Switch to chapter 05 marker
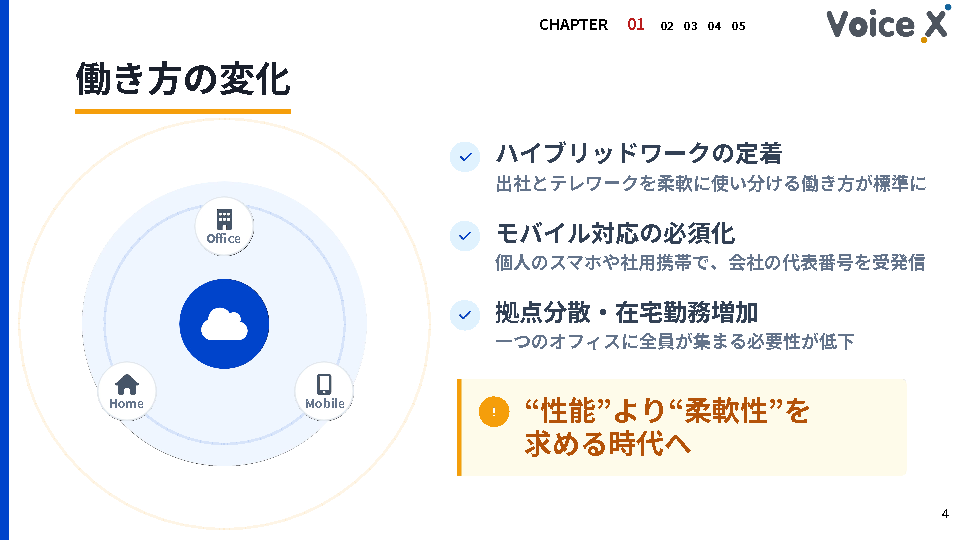This screenshot has height=540, width=960. point(738,26)
